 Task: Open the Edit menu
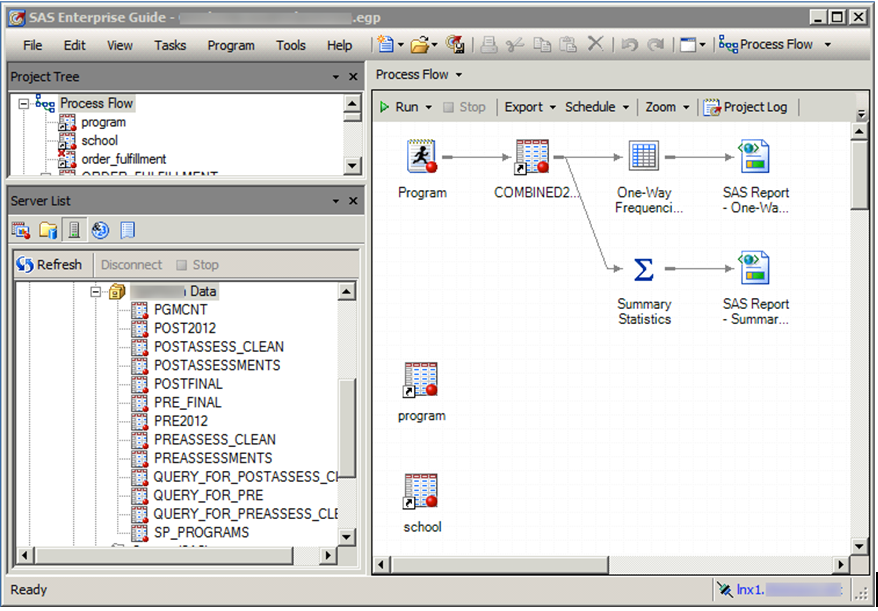point(74,45)
